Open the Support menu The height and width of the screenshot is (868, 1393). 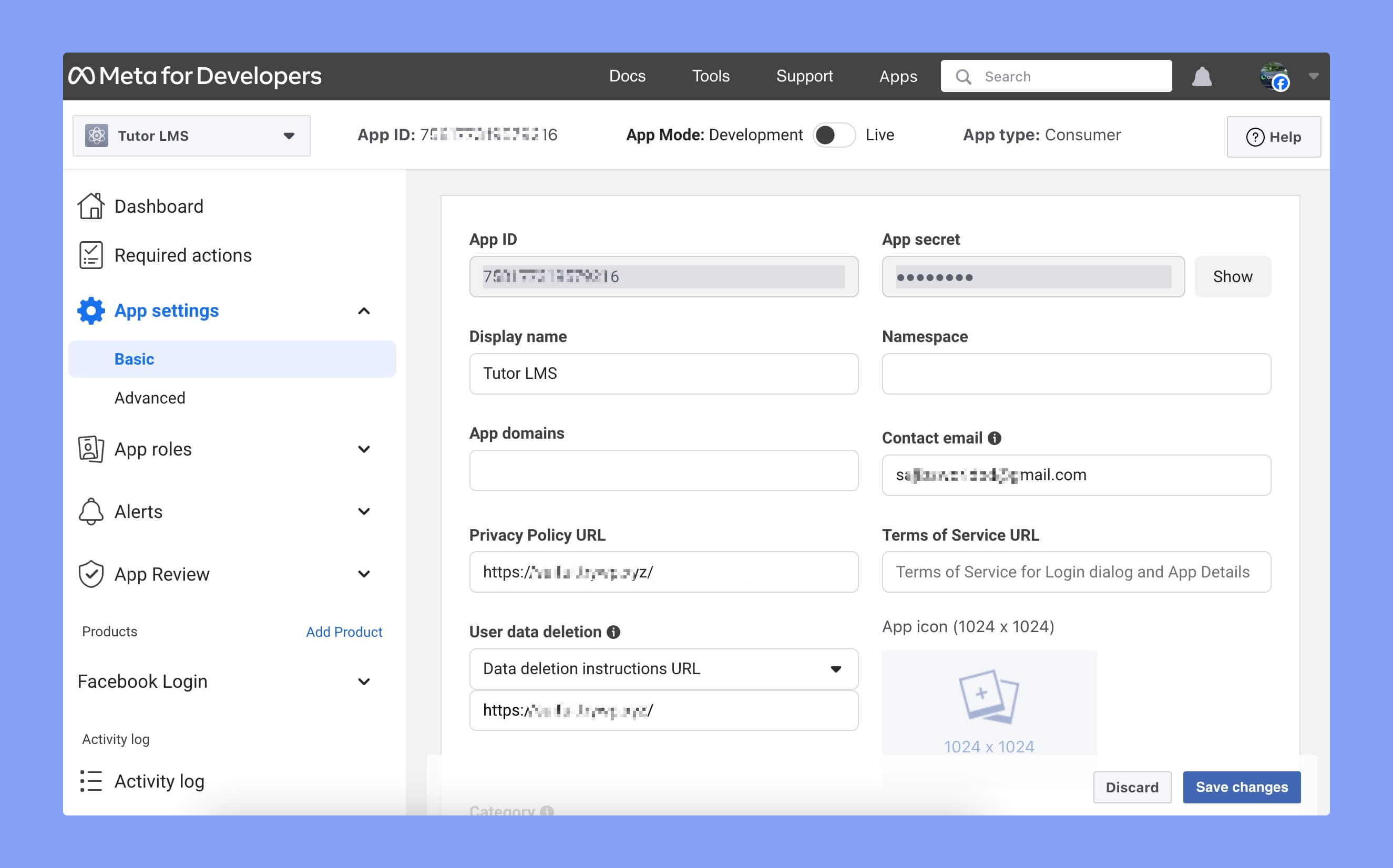(x=804, y=76)
